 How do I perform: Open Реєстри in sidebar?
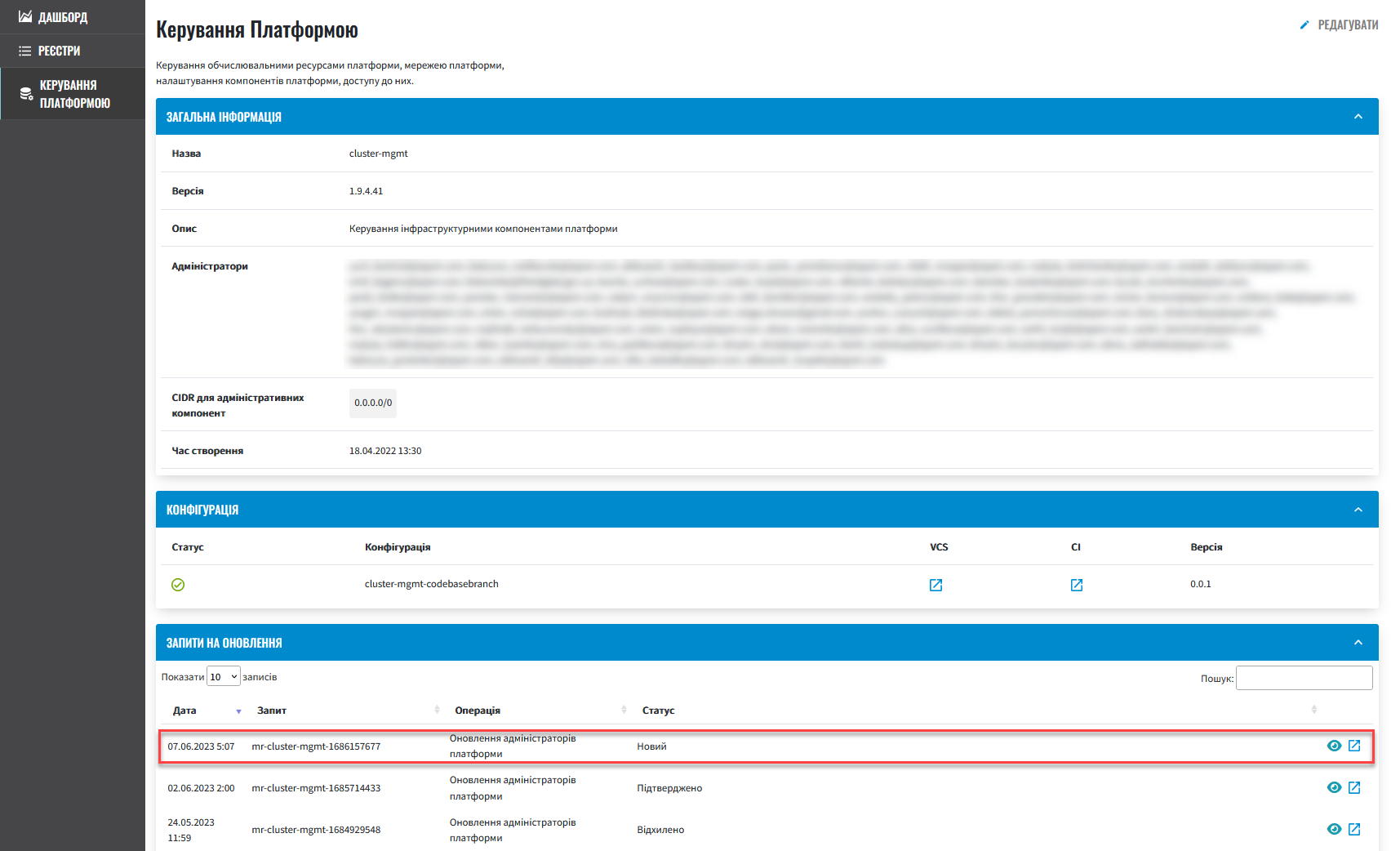click(59, 51)
